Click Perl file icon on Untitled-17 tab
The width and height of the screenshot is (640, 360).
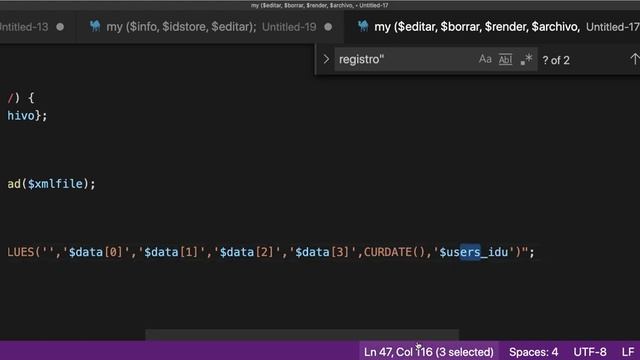tap(363, 26)
